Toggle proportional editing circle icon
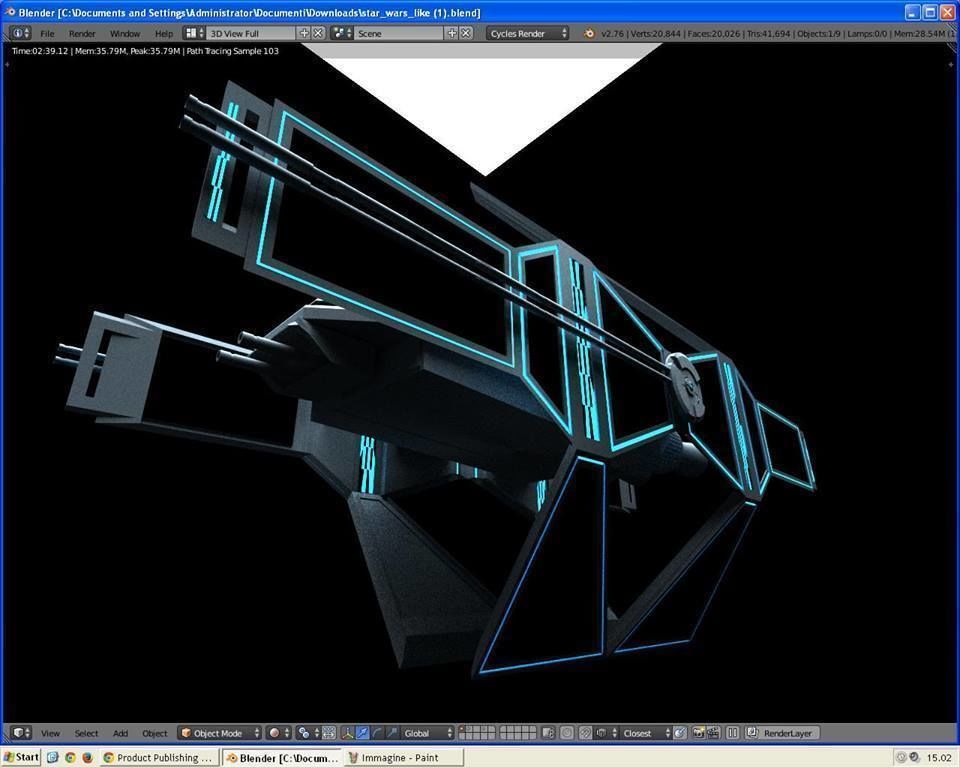960x768 pixels. coord(567,733)
